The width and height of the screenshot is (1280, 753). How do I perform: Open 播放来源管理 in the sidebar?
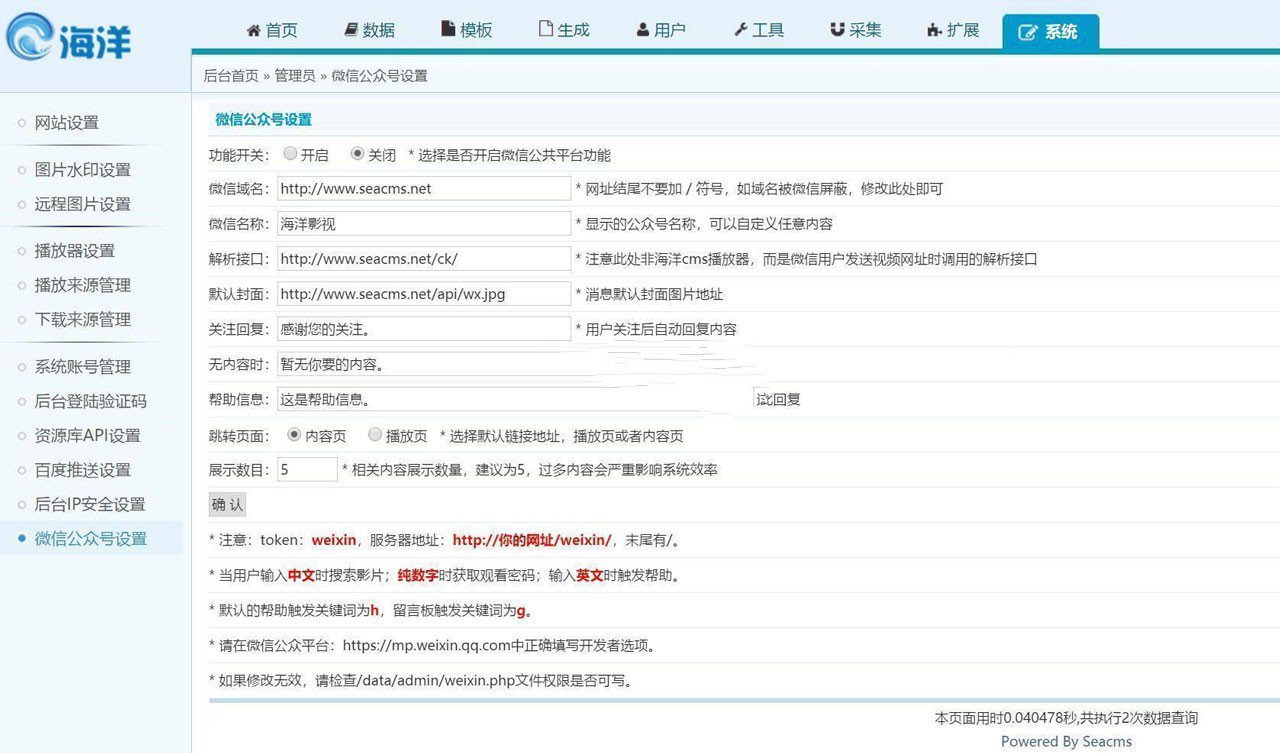pos(83,285)
